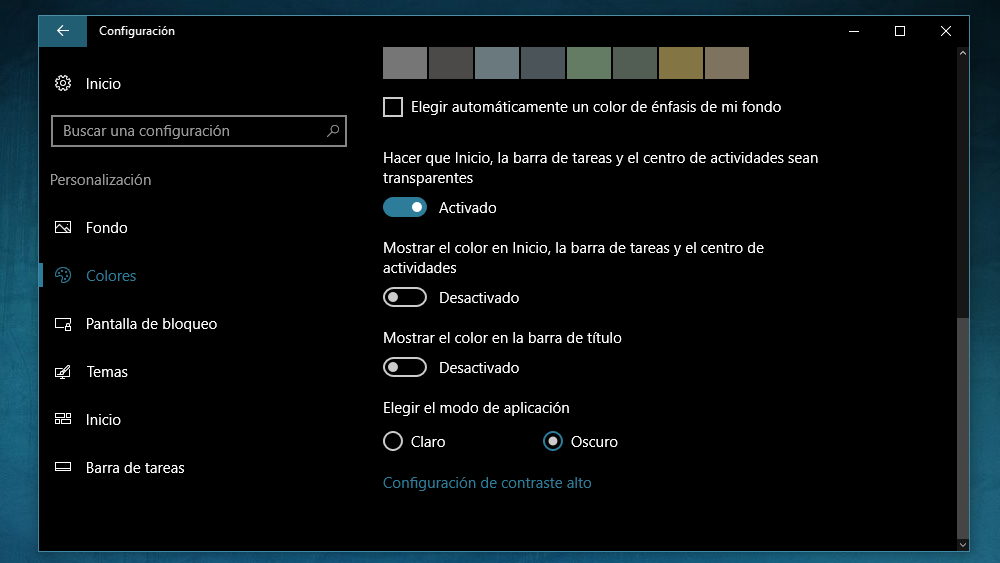The height and width of the screenshot is (563, 1000).
Task: Select the Claro app mode
Action: (393, 441)
